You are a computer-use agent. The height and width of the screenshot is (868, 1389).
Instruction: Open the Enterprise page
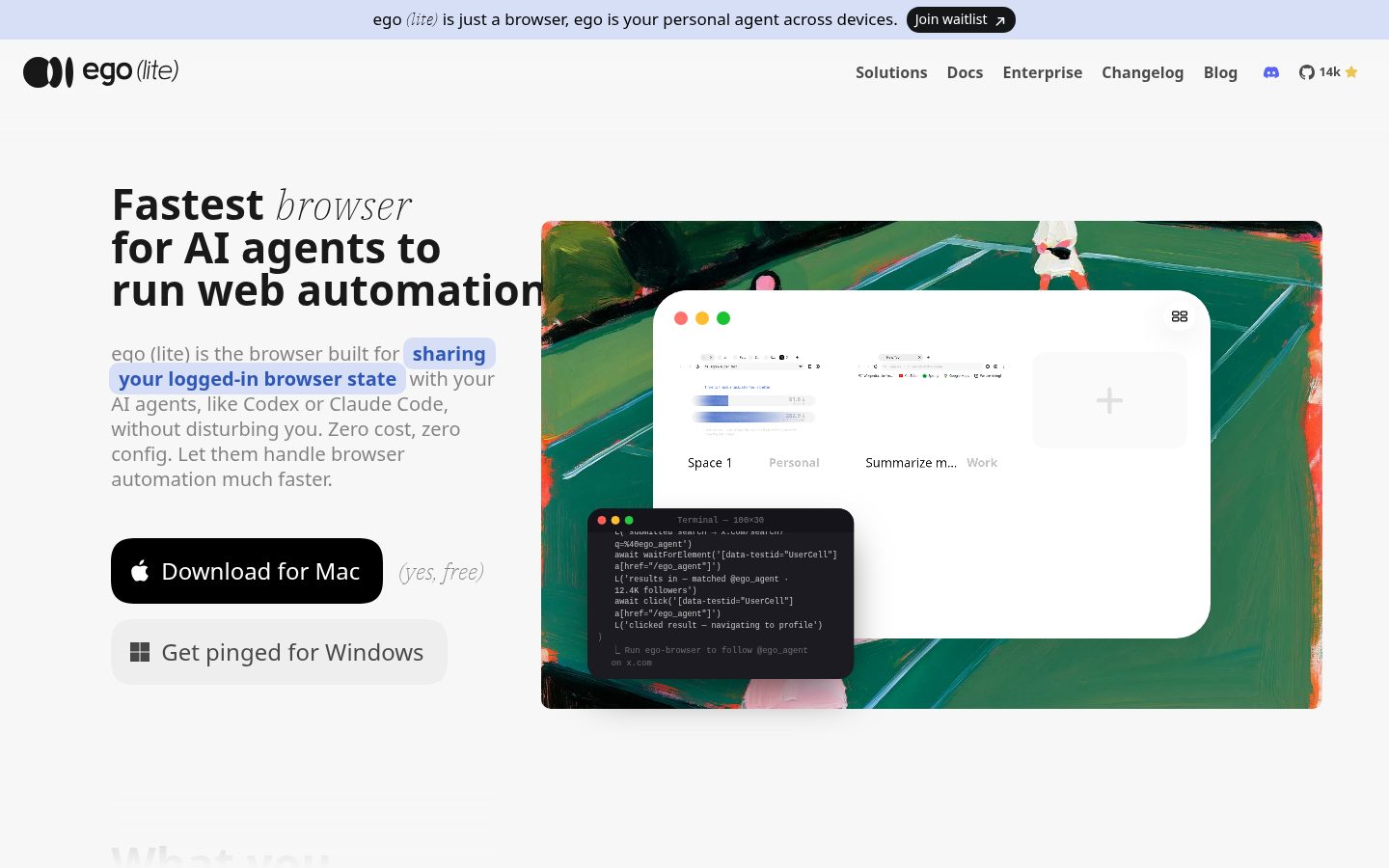[x=1043, y=72]
